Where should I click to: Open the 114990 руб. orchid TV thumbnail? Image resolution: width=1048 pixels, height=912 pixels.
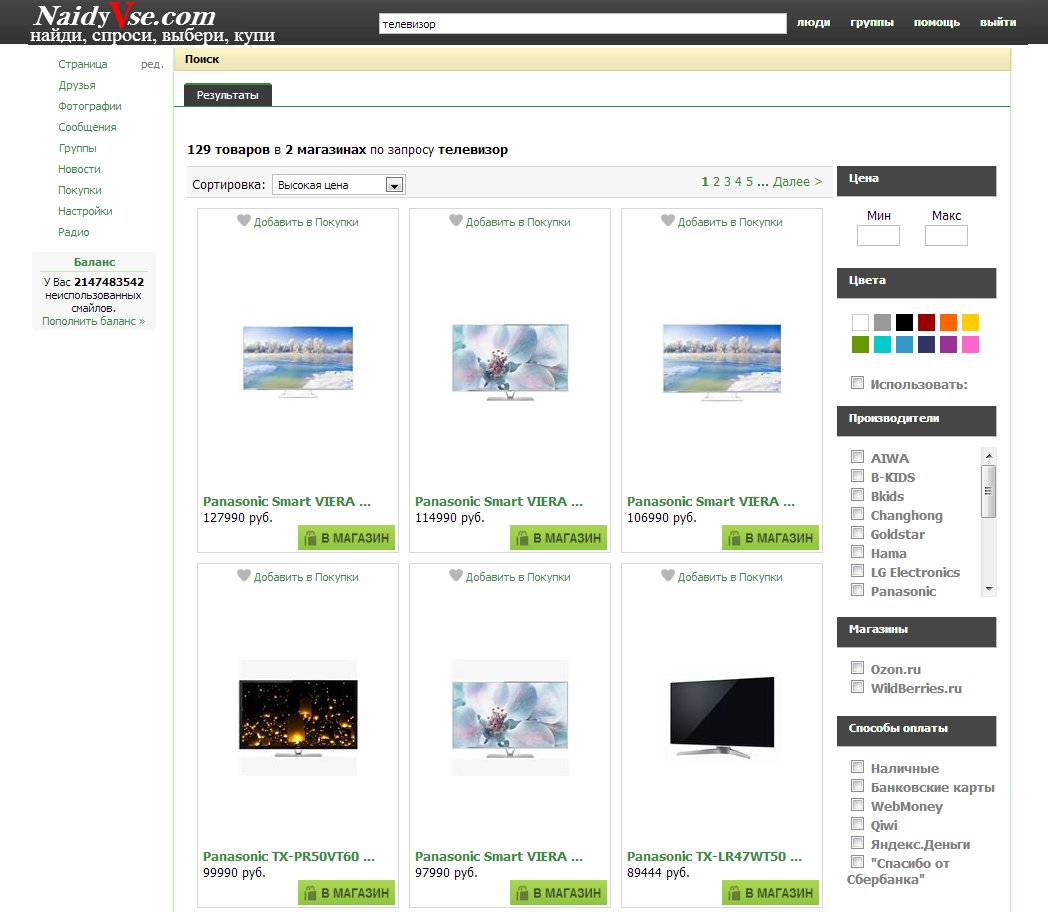click(510, 361)
